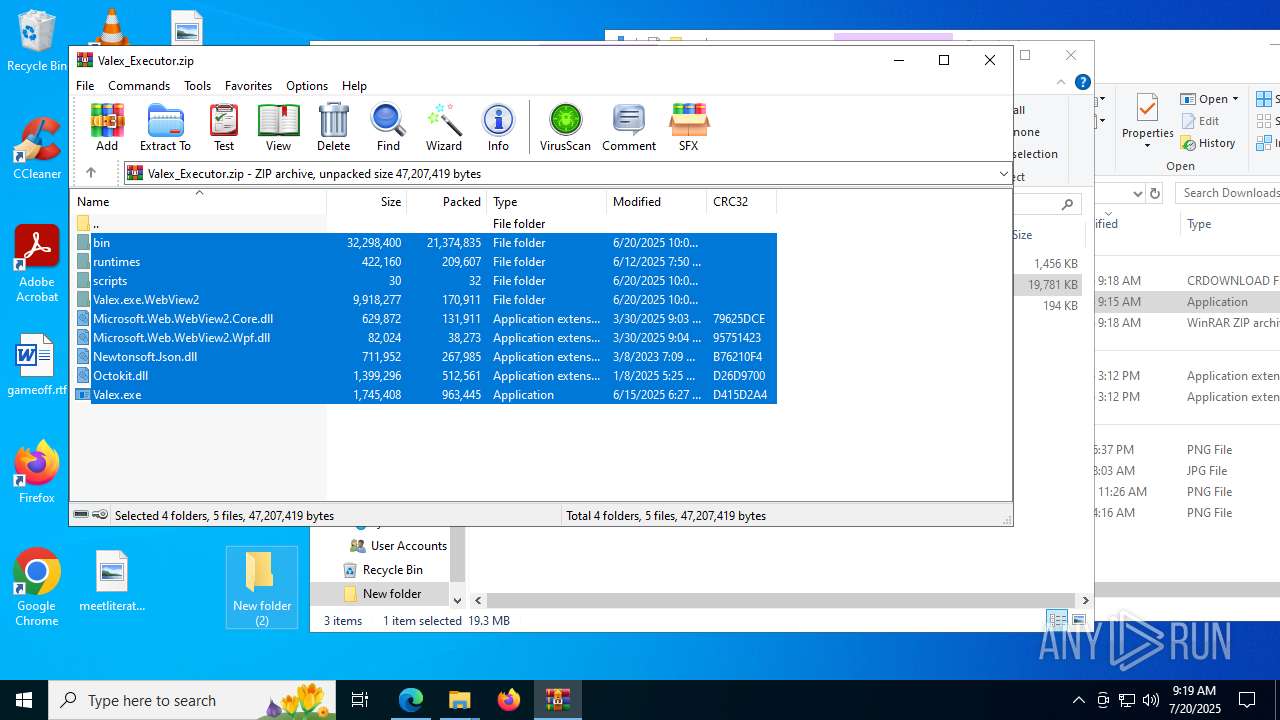Open the gameoff.rtf desktop file
The height and width of the screenshot is (720, 1280).
pos(37,366)
